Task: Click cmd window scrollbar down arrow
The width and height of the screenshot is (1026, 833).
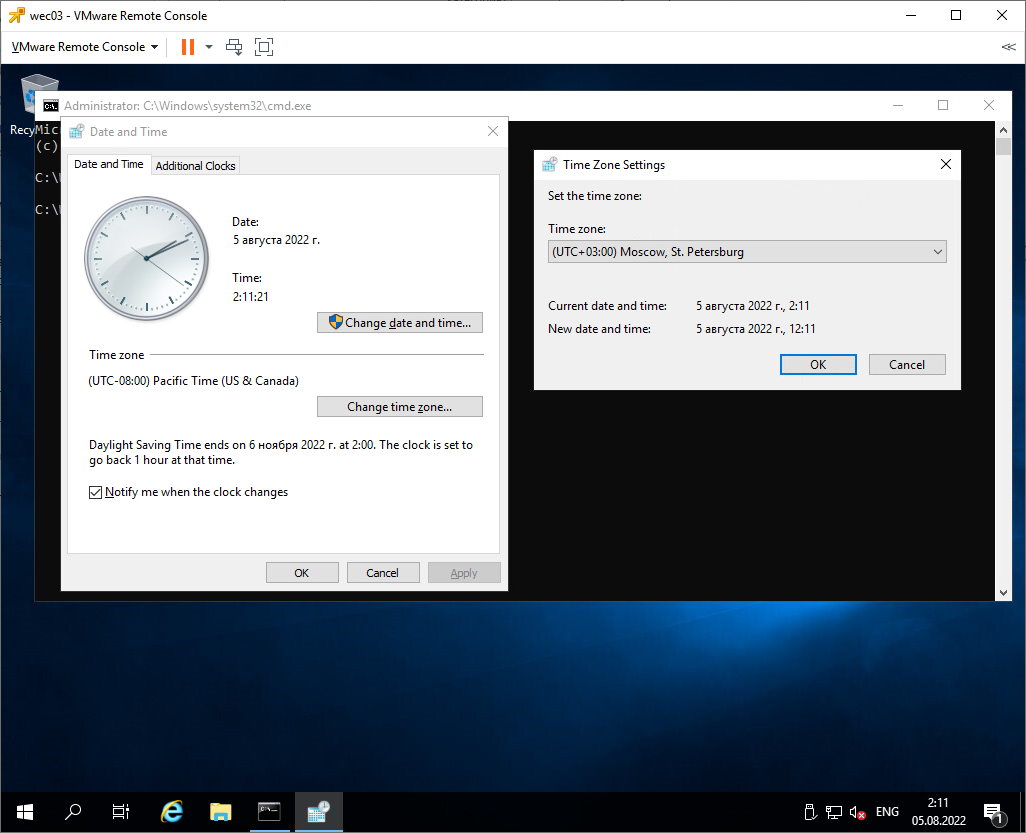Action: (1003, 593)
